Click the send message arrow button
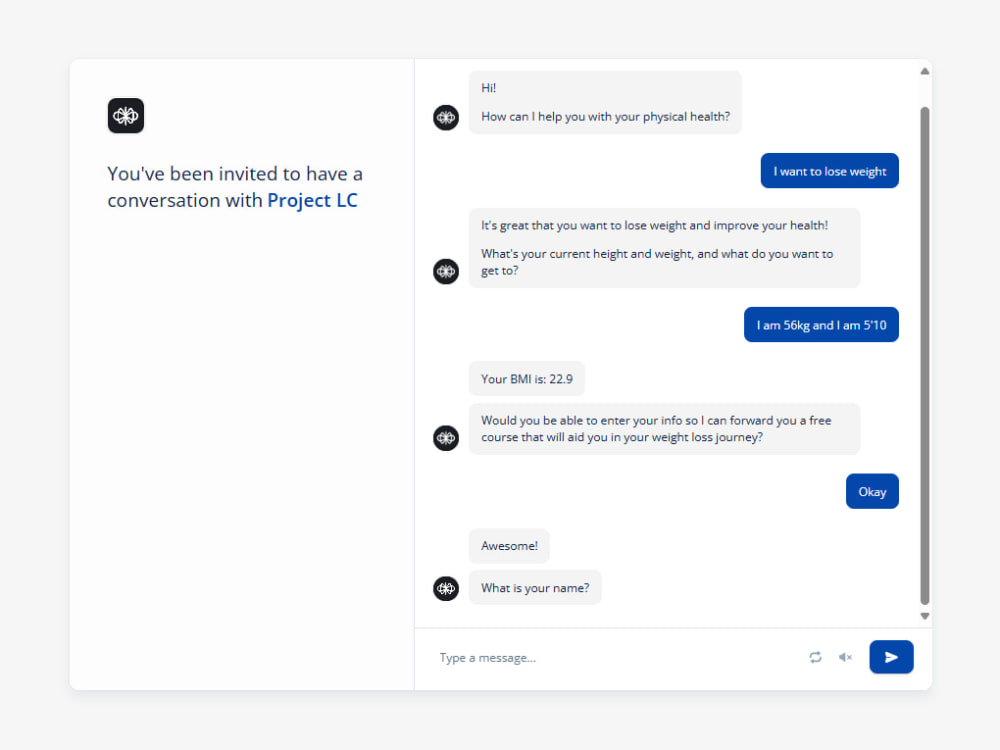Screen dimensions: 1000x750 pos(891,657)
